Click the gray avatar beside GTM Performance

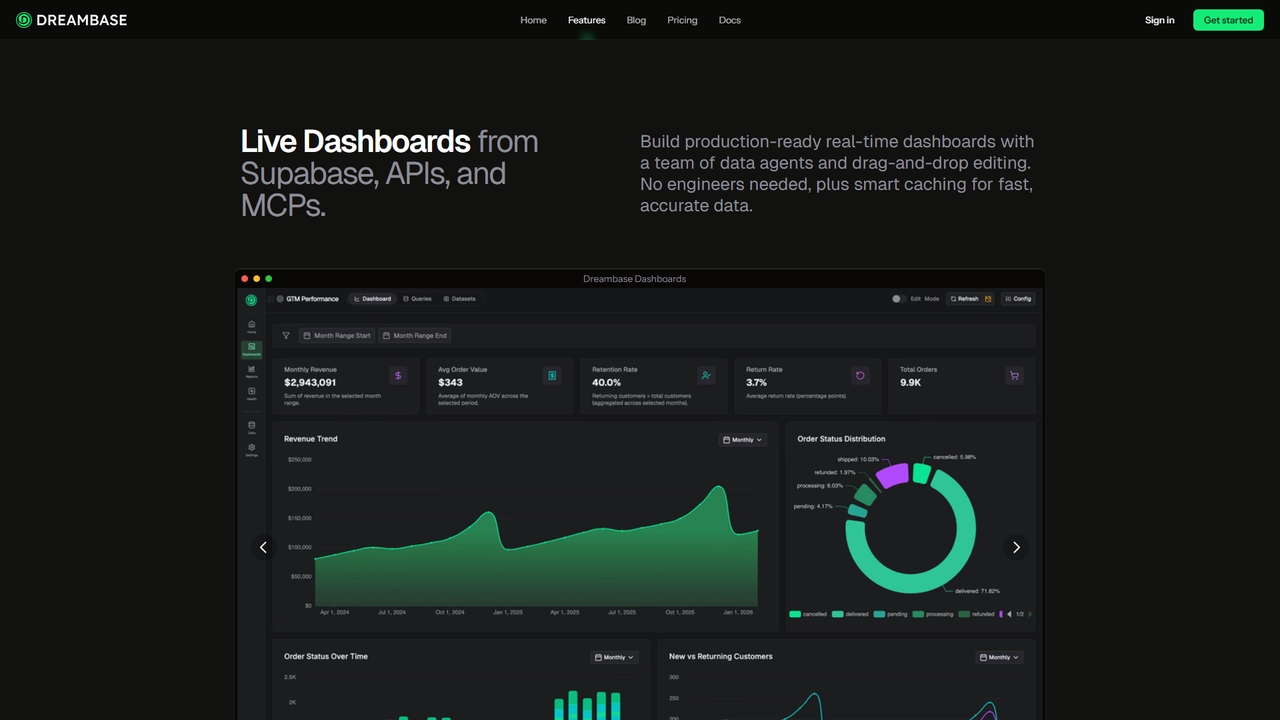pos(280,299)
